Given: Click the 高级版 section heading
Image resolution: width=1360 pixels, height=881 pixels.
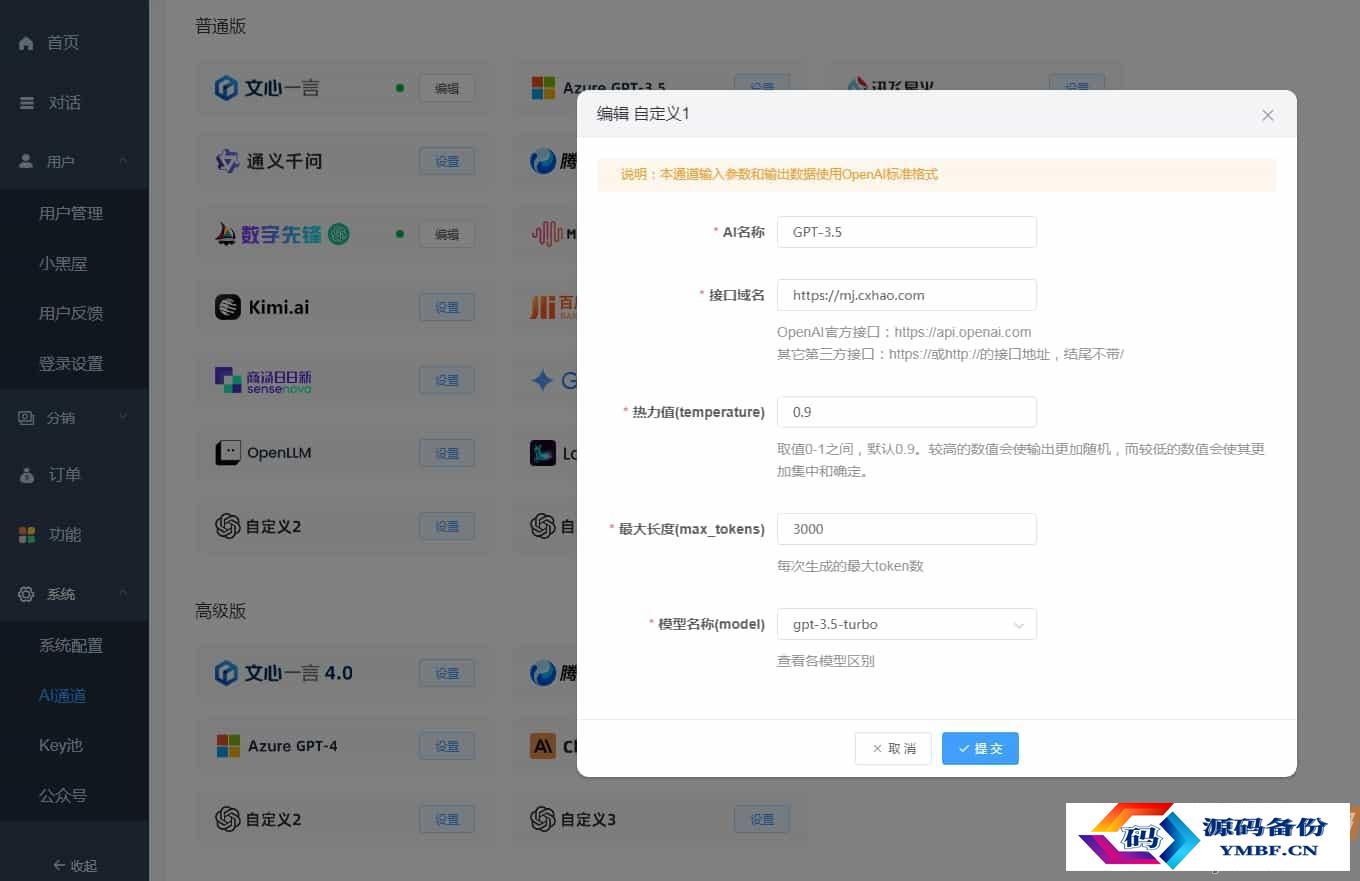Looking at the screenshot, I should point(221,611).
